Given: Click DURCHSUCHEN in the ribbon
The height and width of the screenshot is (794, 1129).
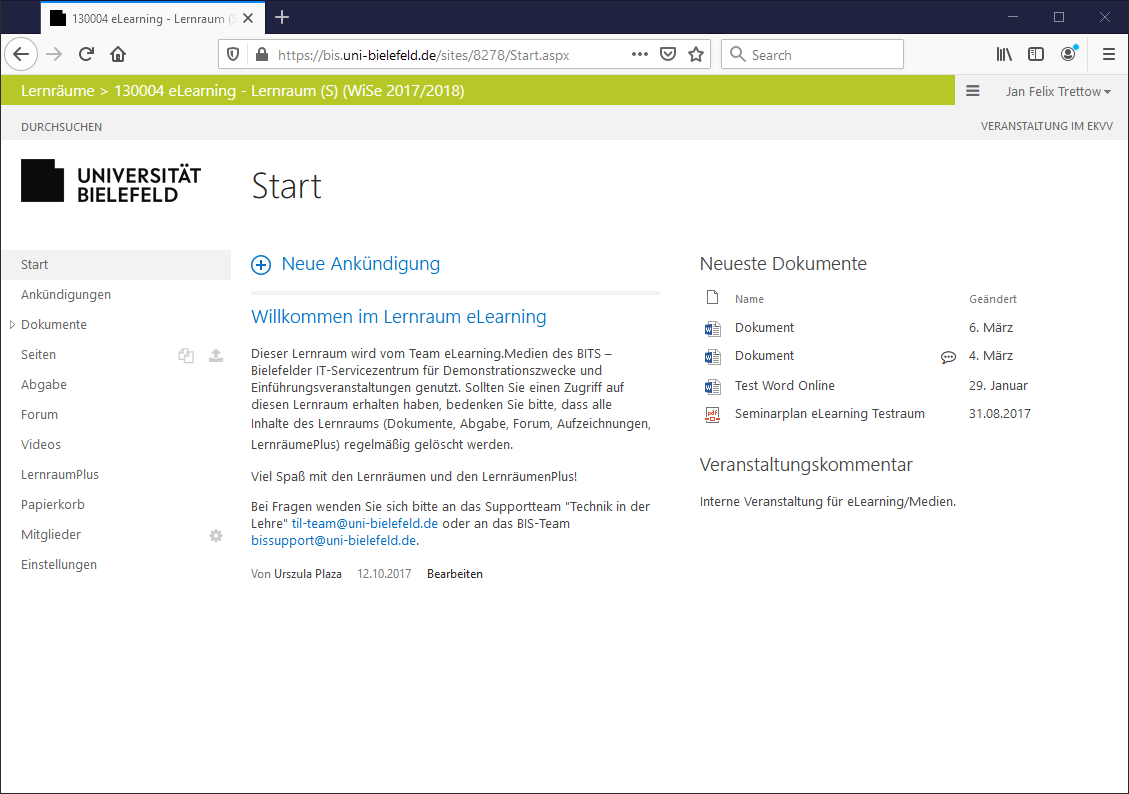Looking at the screenshot, I should (61, 127).
